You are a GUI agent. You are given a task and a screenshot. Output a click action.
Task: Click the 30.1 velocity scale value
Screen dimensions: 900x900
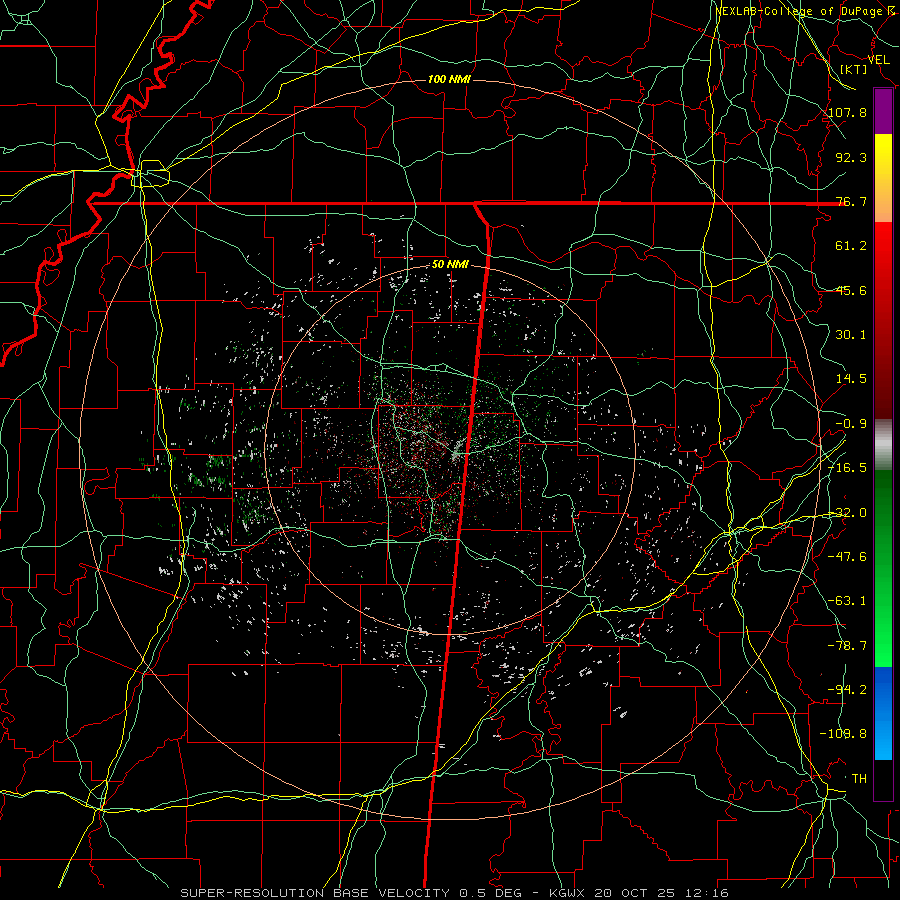click(851, 335)
